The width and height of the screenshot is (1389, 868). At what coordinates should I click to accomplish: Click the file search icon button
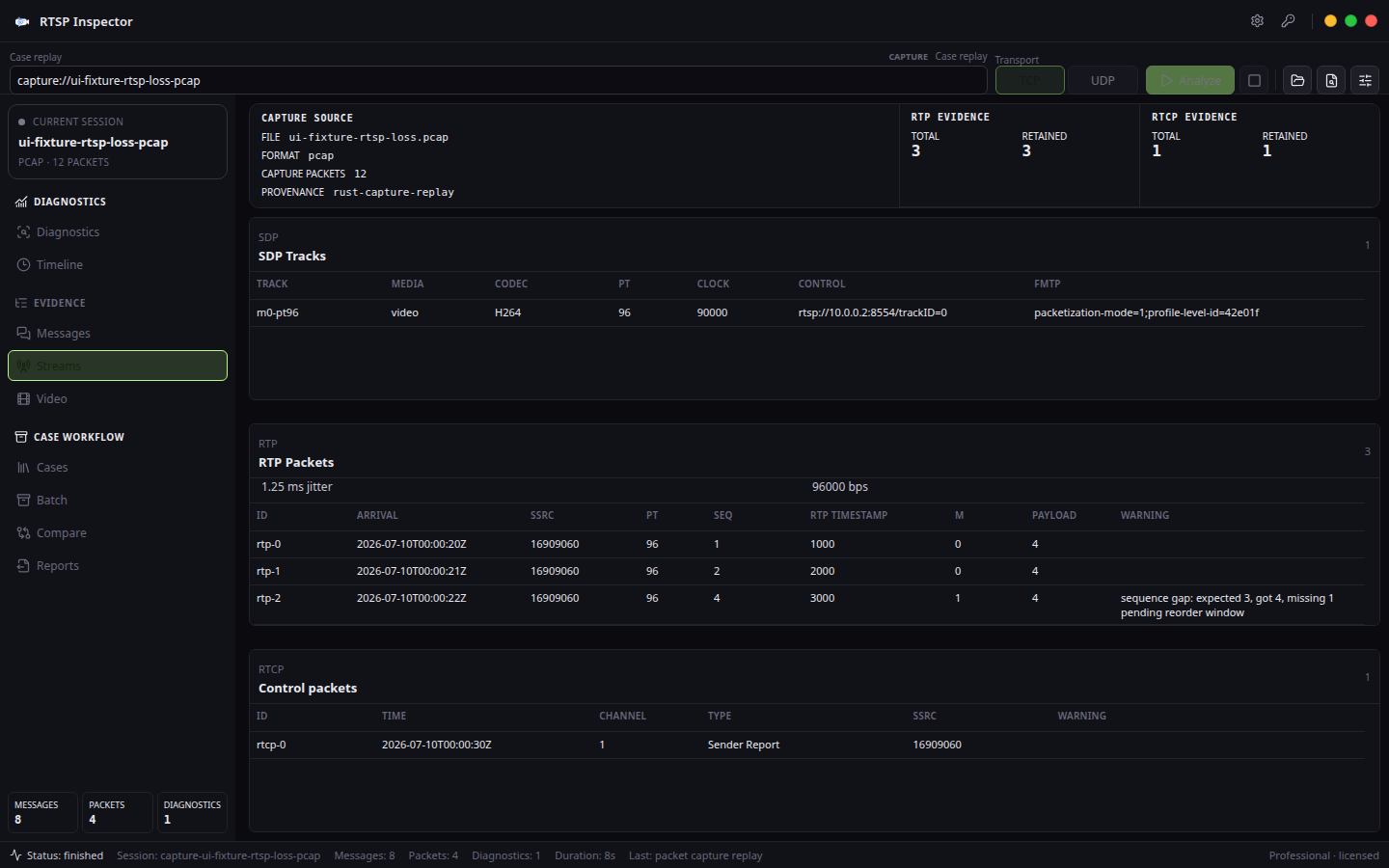tap(1331, 80)
